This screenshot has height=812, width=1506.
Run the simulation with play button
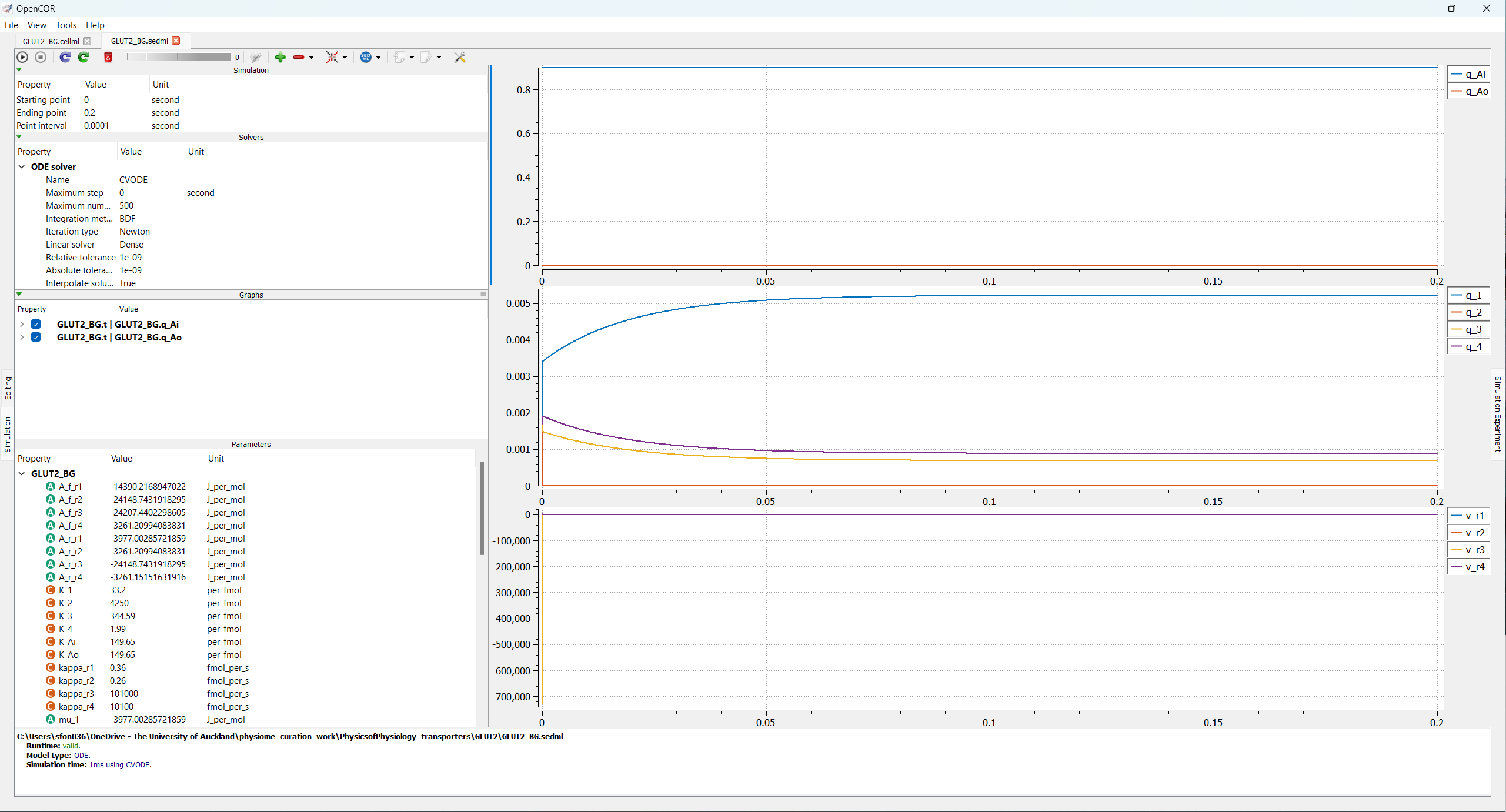(x=22, y=57)
